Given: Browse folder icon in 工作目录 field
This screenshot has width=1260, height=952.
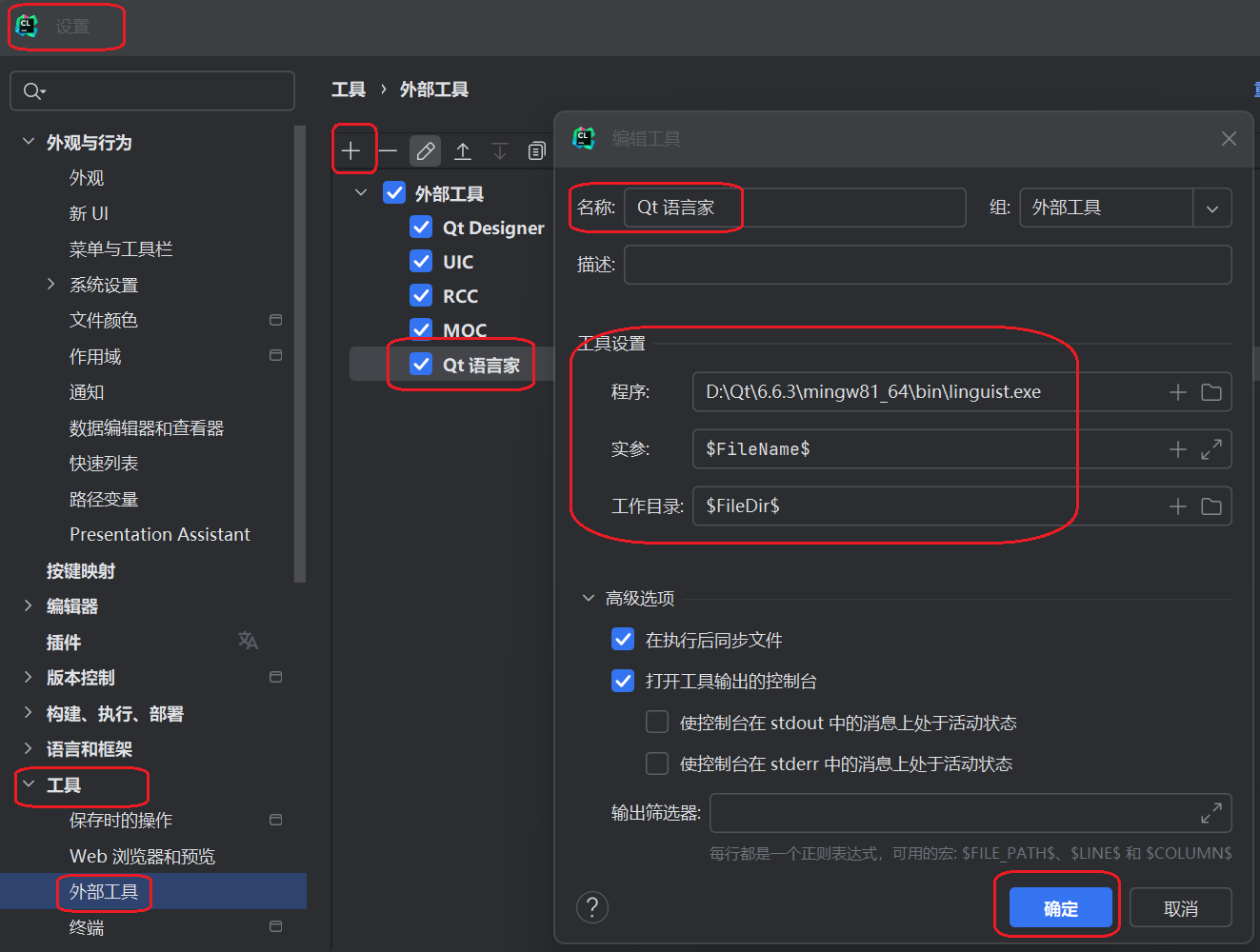Looking at the screenshot, I should point(1211,506).
